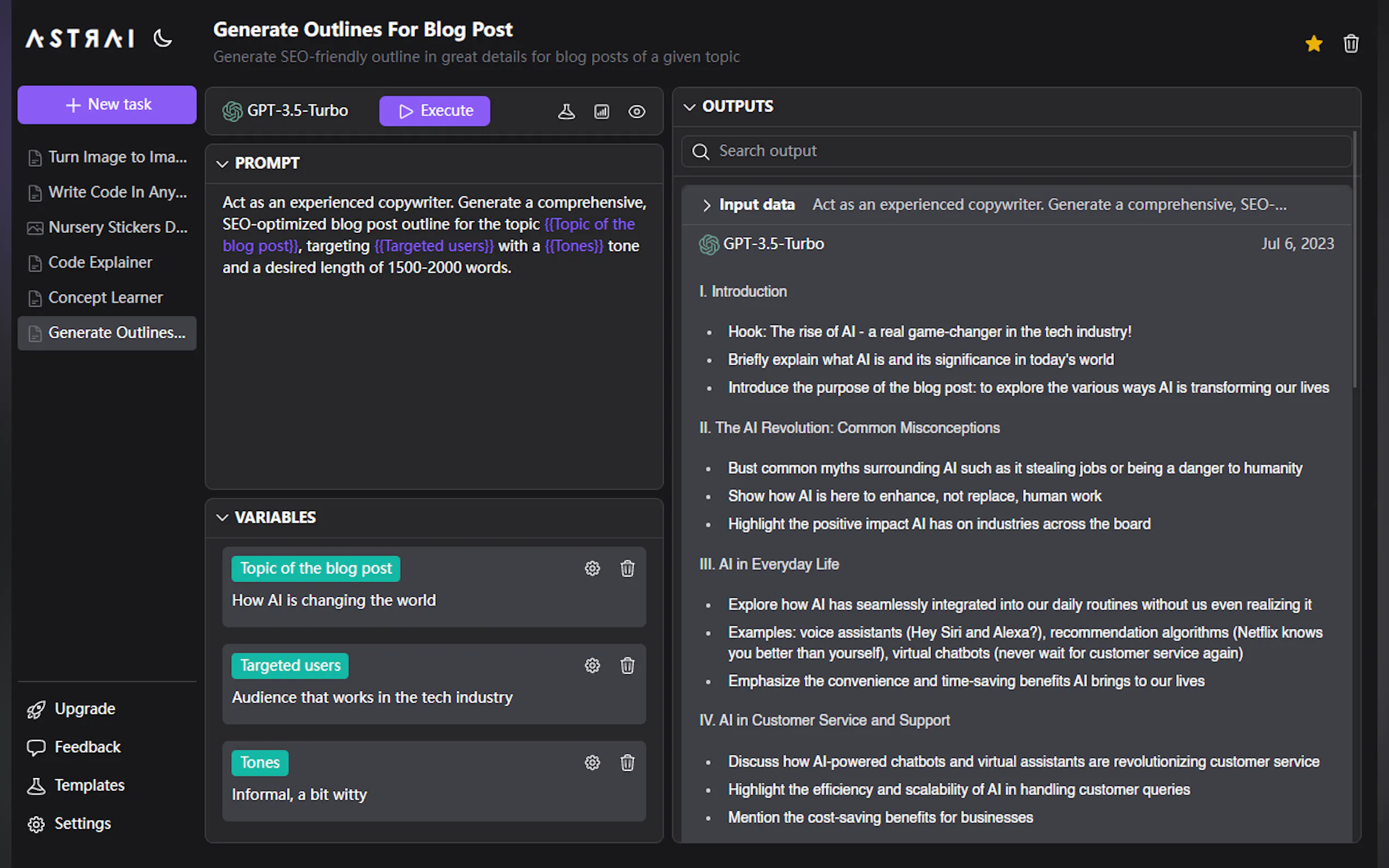Collapse the OUTPUTS panel
The image size is (1389, 868).
pos(689,107)
